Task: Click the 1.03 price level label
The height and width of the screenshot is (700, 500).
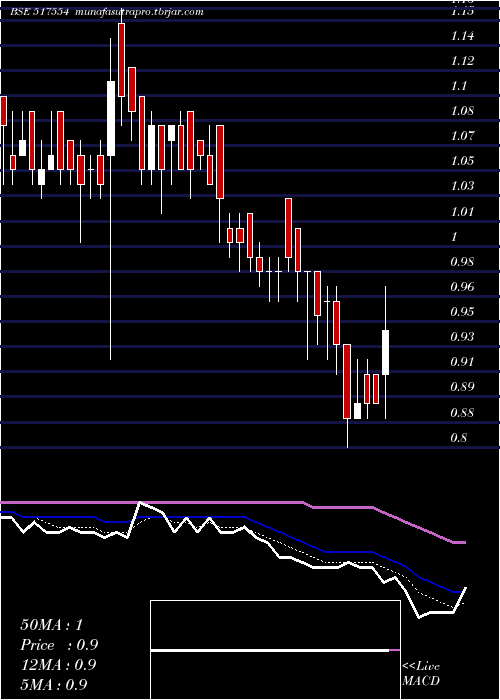Action: point(462,186)
